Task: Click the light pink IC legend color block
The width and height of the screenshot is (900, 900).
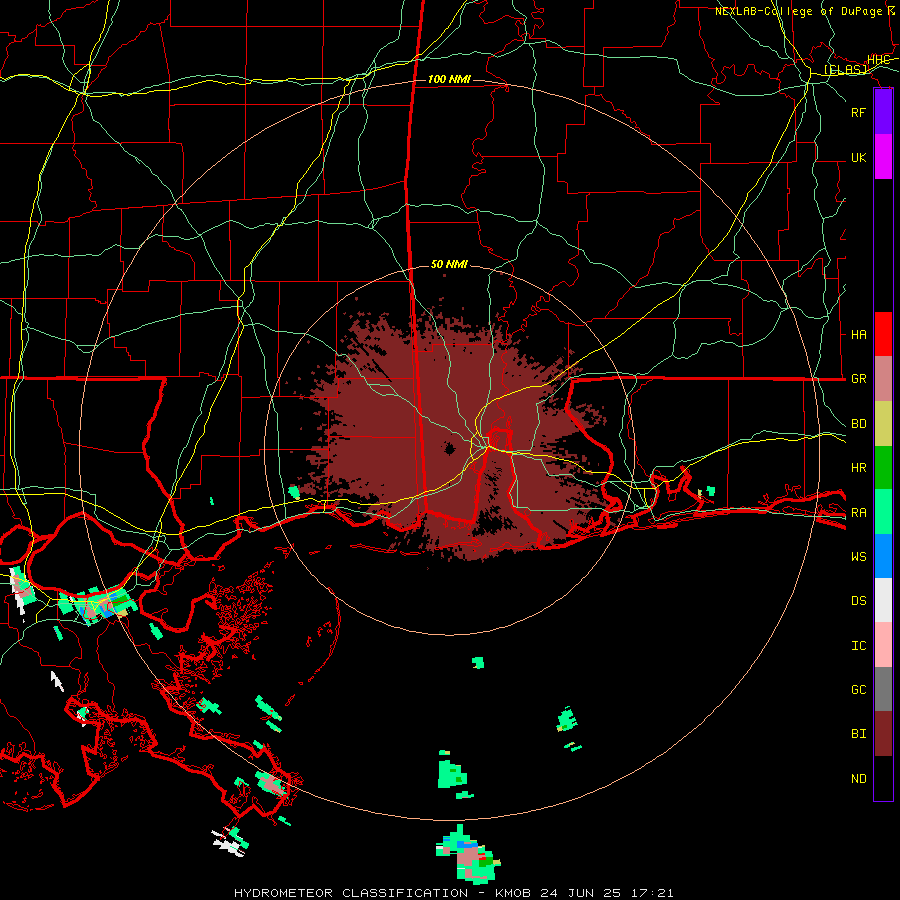Action: (883, 645)
